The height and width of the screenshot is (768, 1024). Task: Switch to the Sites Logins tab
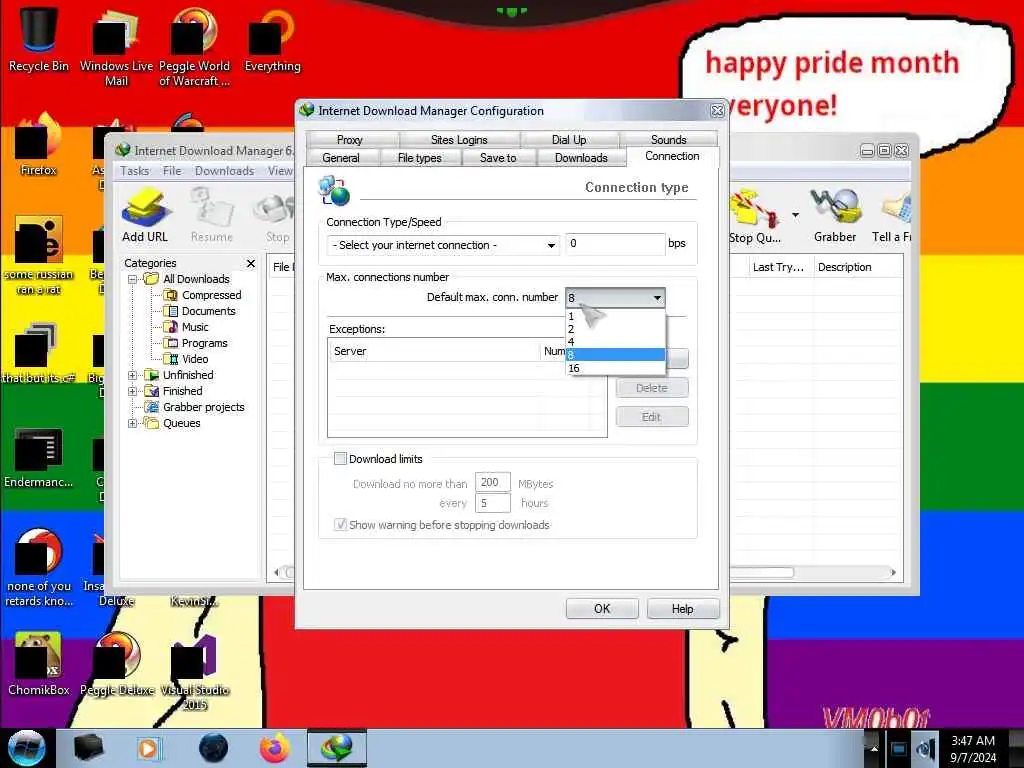pos(459,139)
